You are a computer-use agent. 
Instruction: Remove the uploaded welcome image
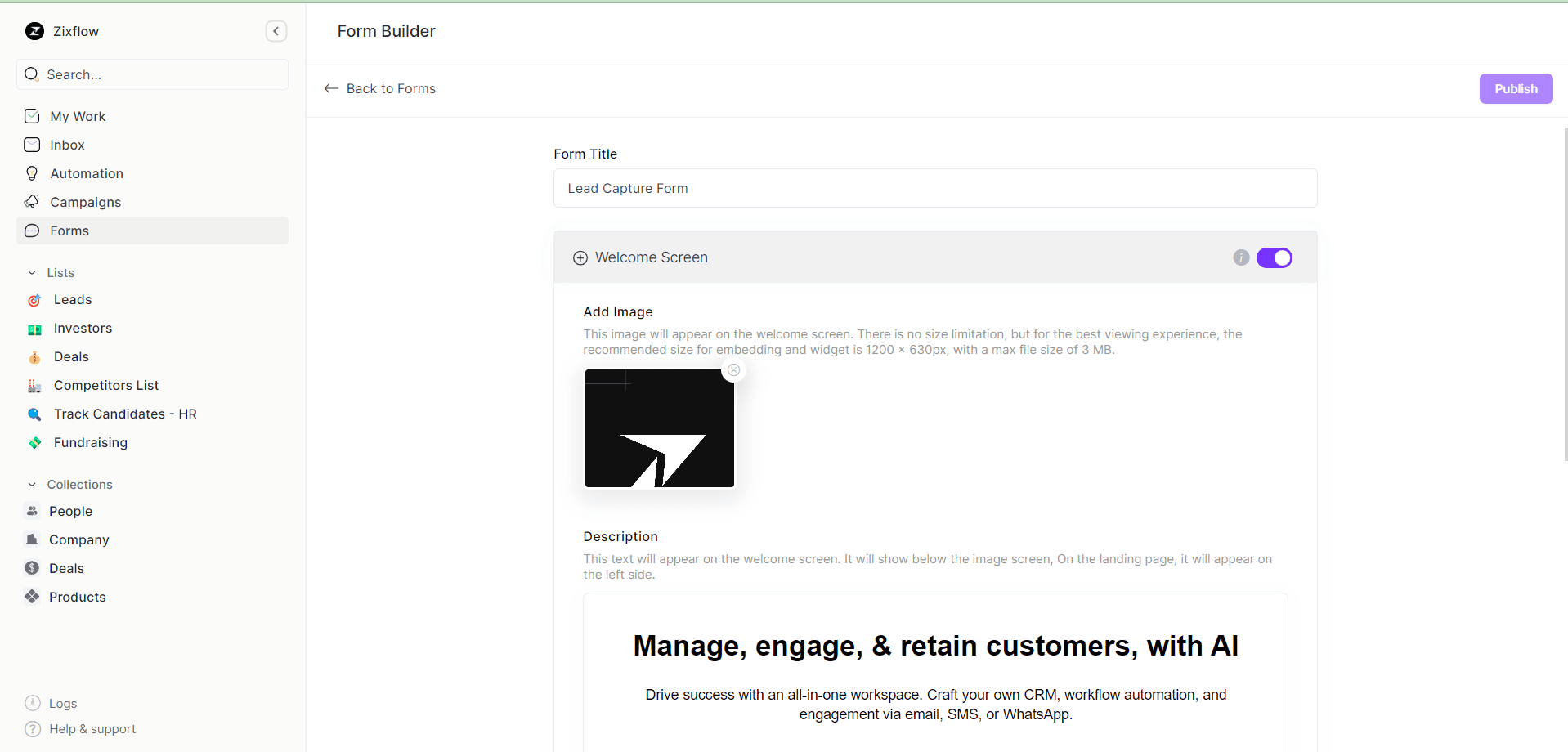coord(733,369)
